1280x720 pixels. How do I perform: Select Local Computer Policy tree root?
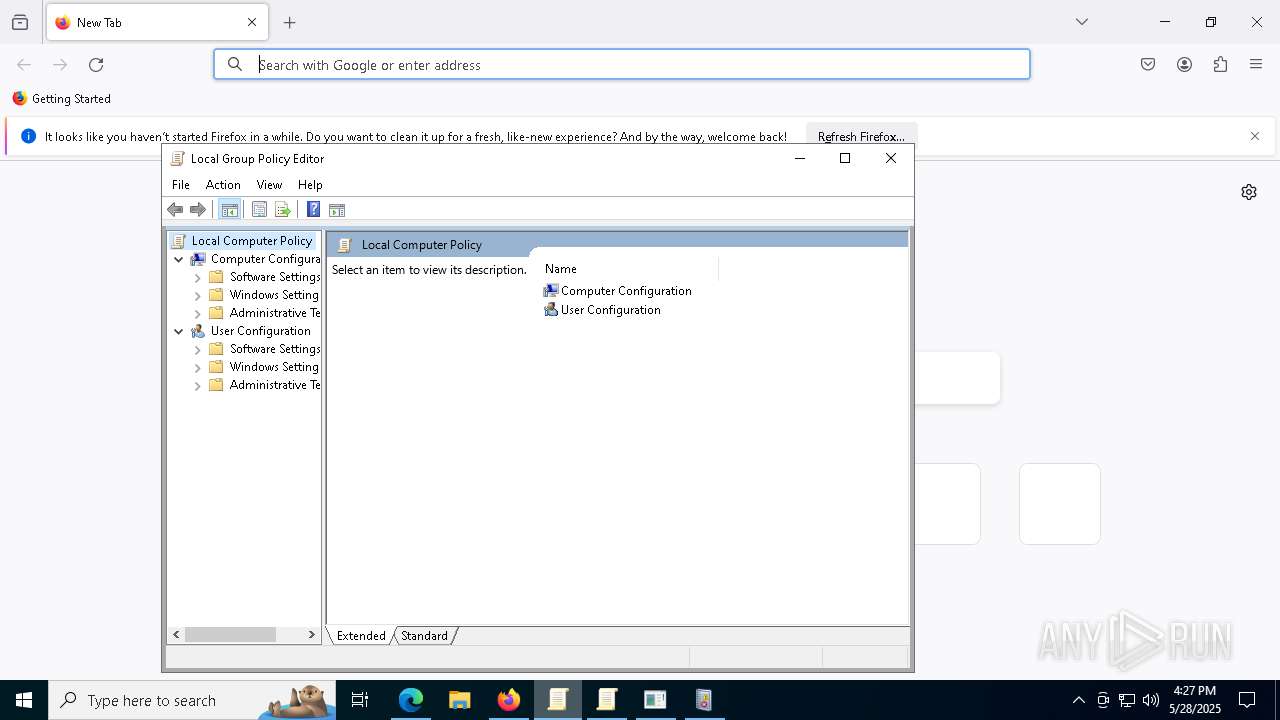pos(252,241)
